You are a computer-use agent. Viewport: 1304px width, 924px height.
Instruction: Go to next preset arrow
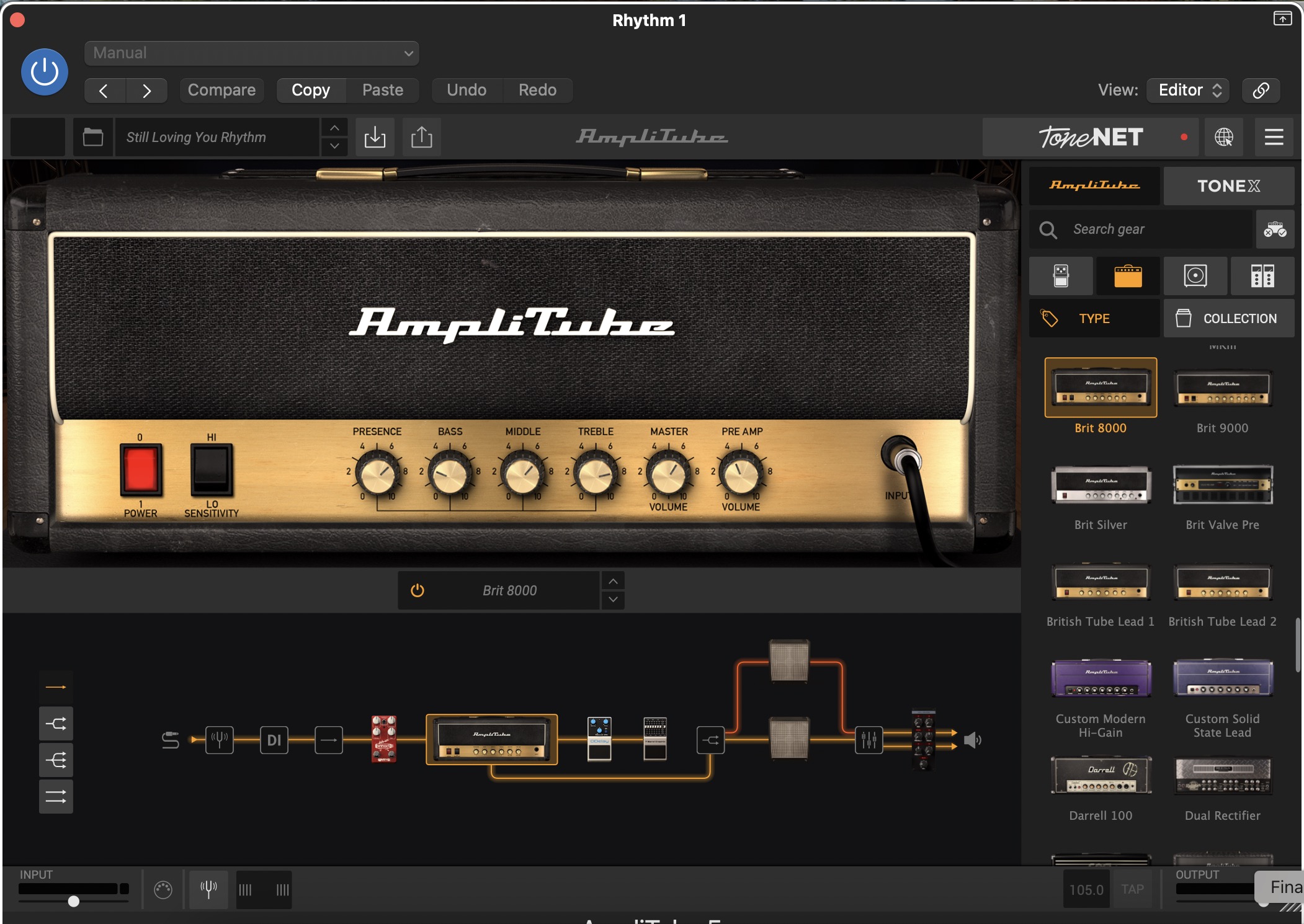pos(146,91)
